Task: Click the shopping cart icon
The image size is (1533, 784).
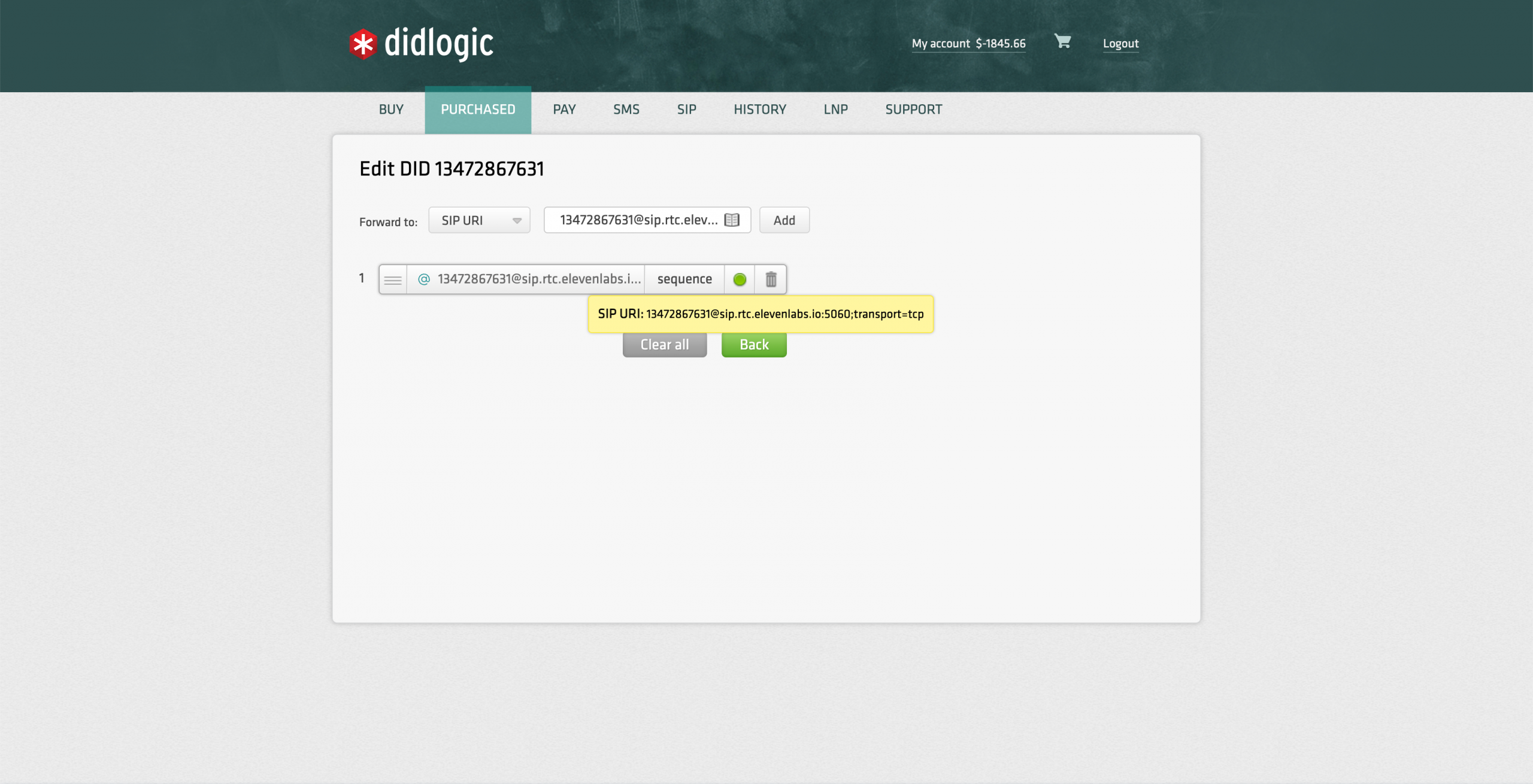Action: (x=1062, y=41)
